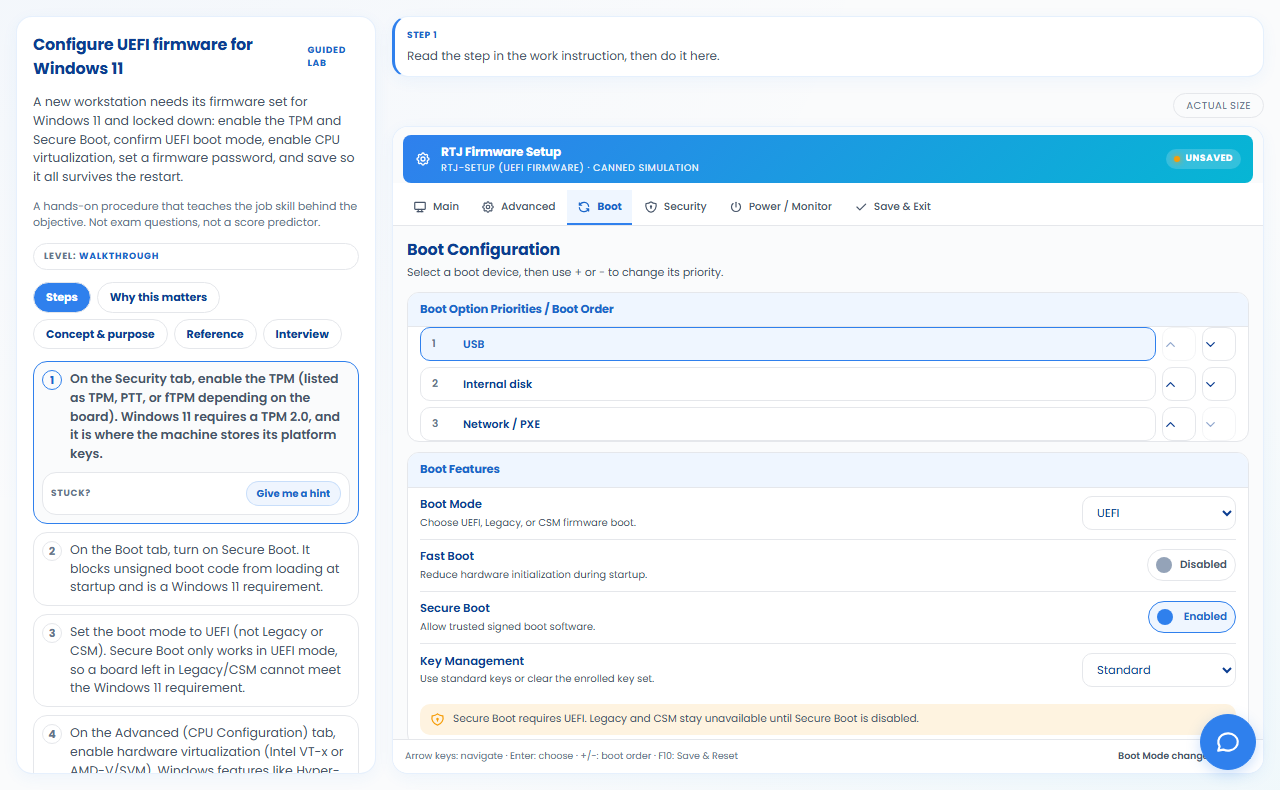Screen dimensions: 1280x790
Task: Select step 1 about enabling the TPM
Action: click(196, 442)
